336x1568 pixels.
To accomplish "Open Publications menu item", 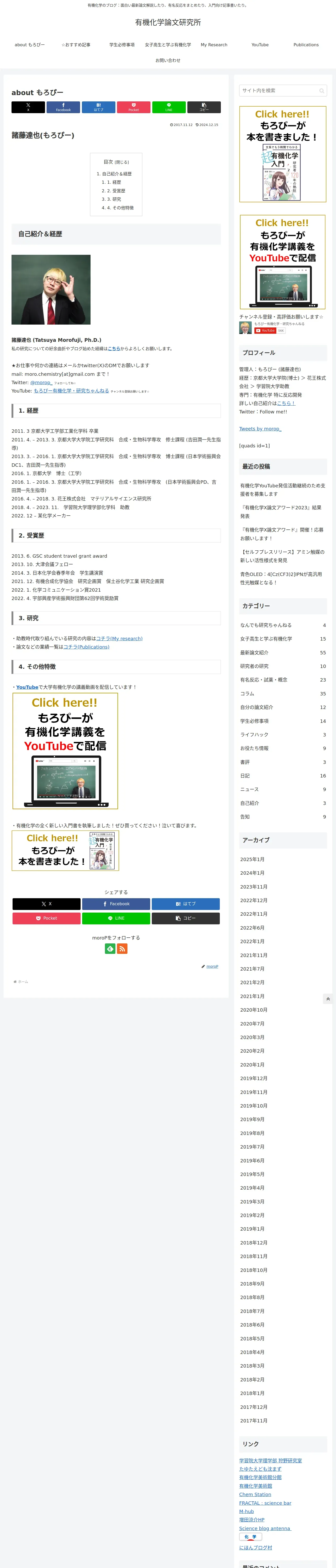I will (x=306, y=45).
